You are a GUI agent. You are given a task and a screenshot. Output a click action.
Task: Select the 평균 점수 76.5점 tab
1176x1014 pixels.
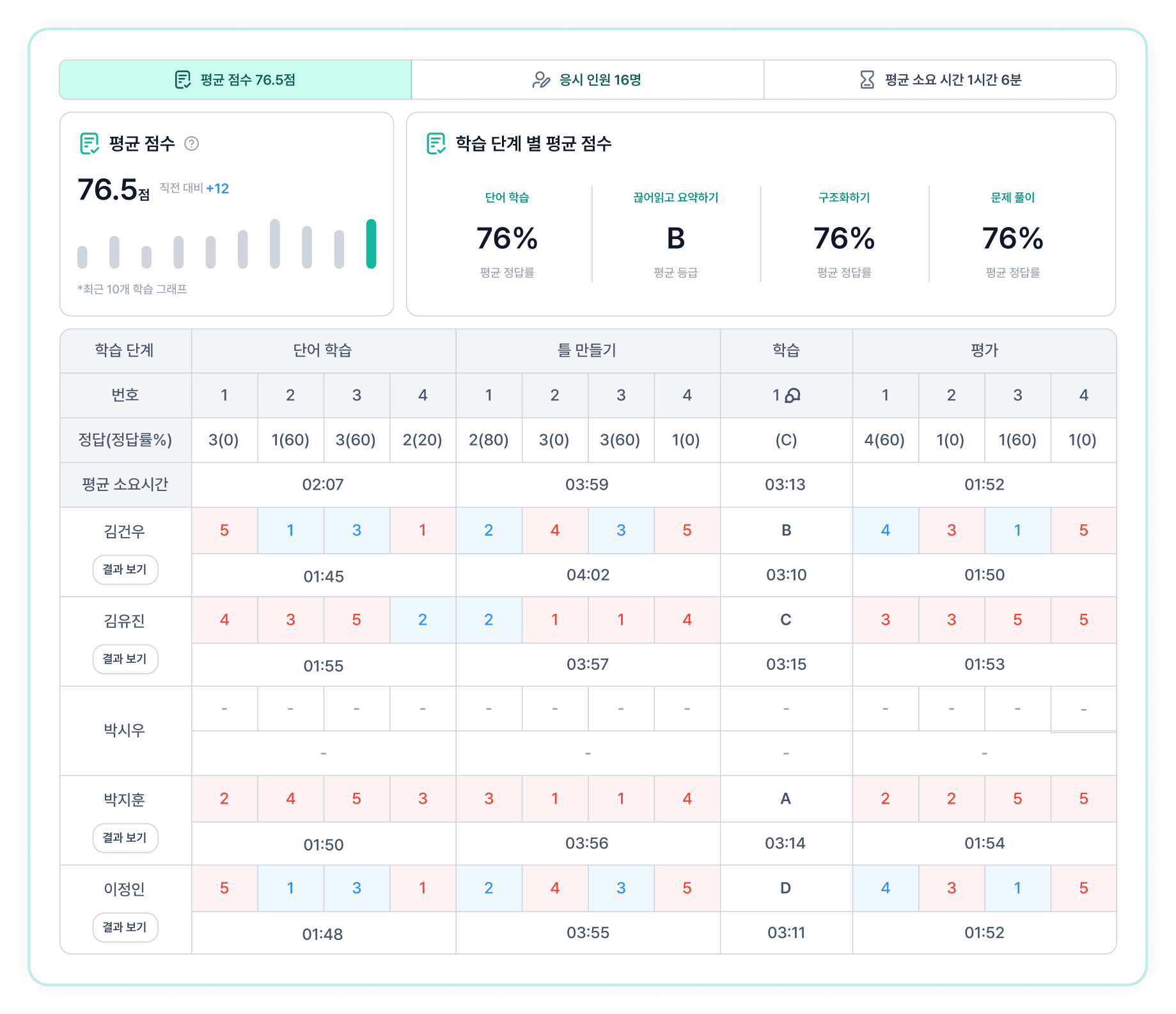[x=235, y=80]
